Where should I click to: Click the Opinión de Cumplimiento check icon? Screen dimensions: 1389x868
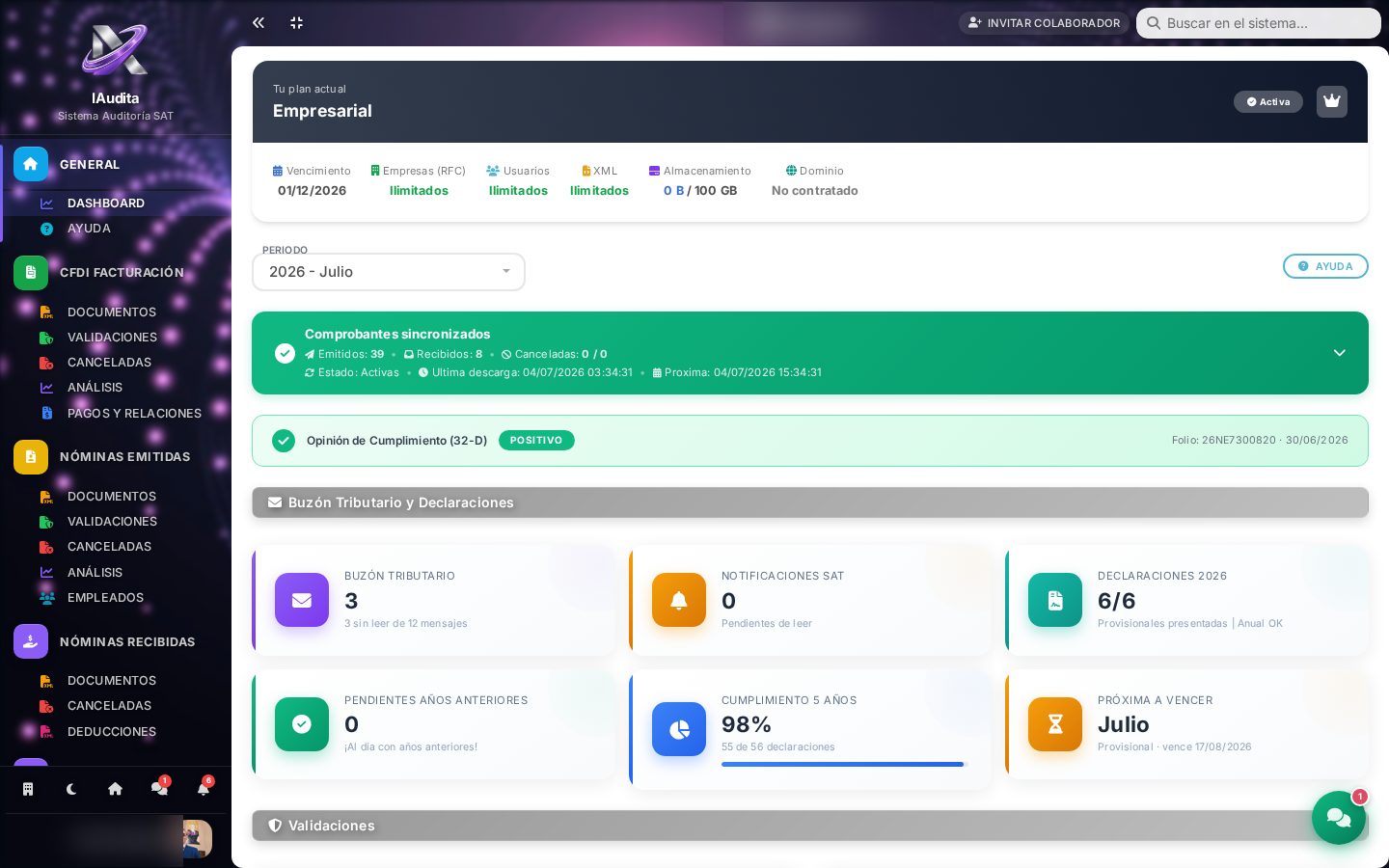pos(284,441)
